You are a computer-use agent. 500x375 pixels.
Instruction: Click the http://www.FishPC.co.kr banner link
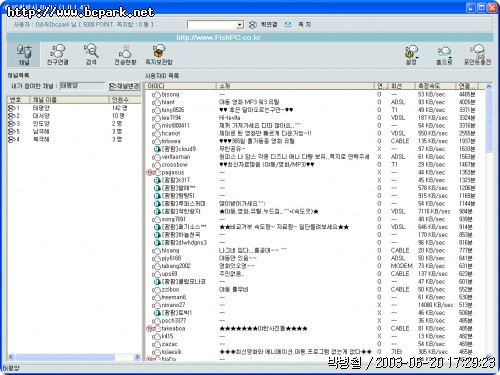(218, 37)
